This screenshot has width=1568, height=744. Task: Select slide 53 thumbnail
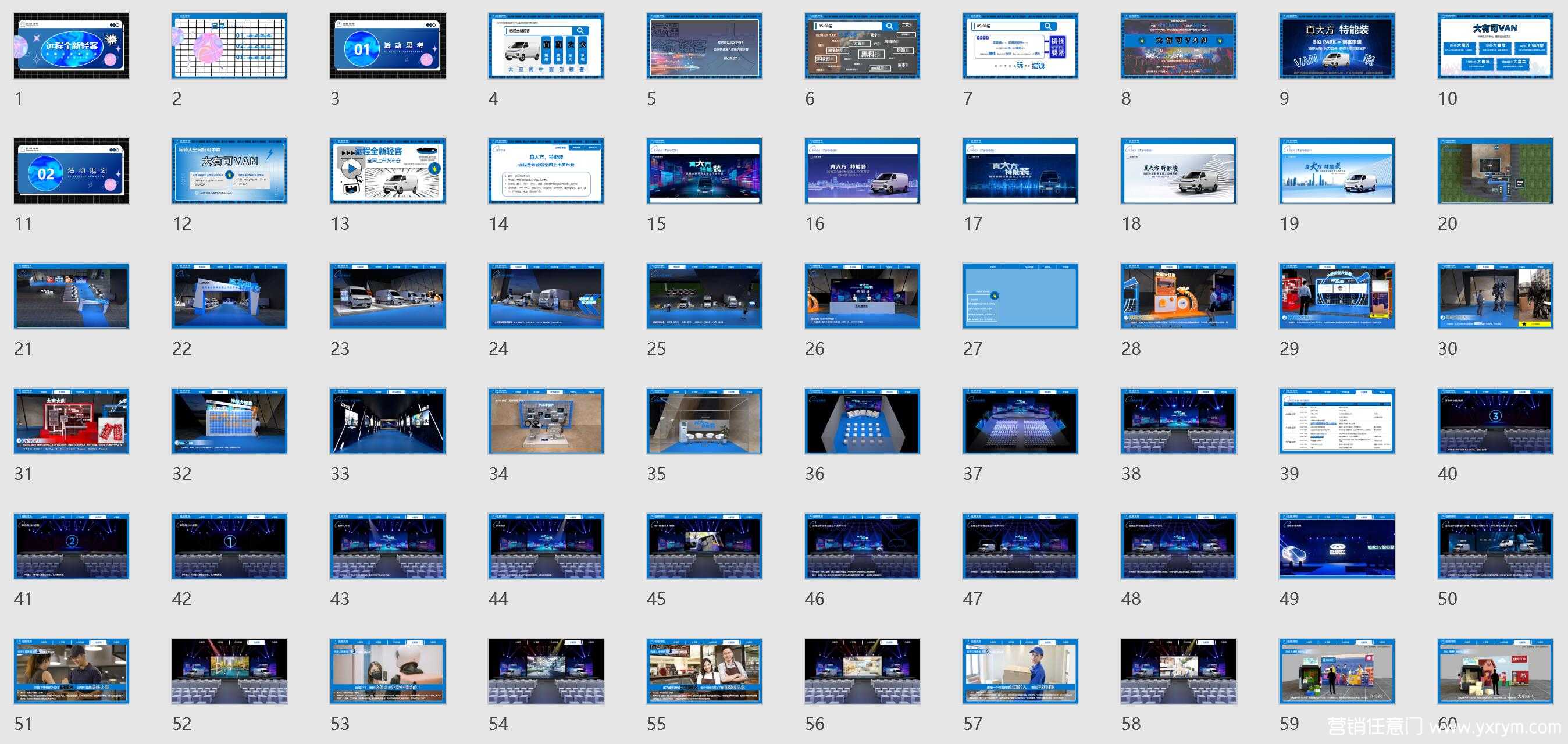[x=388, y=671]
